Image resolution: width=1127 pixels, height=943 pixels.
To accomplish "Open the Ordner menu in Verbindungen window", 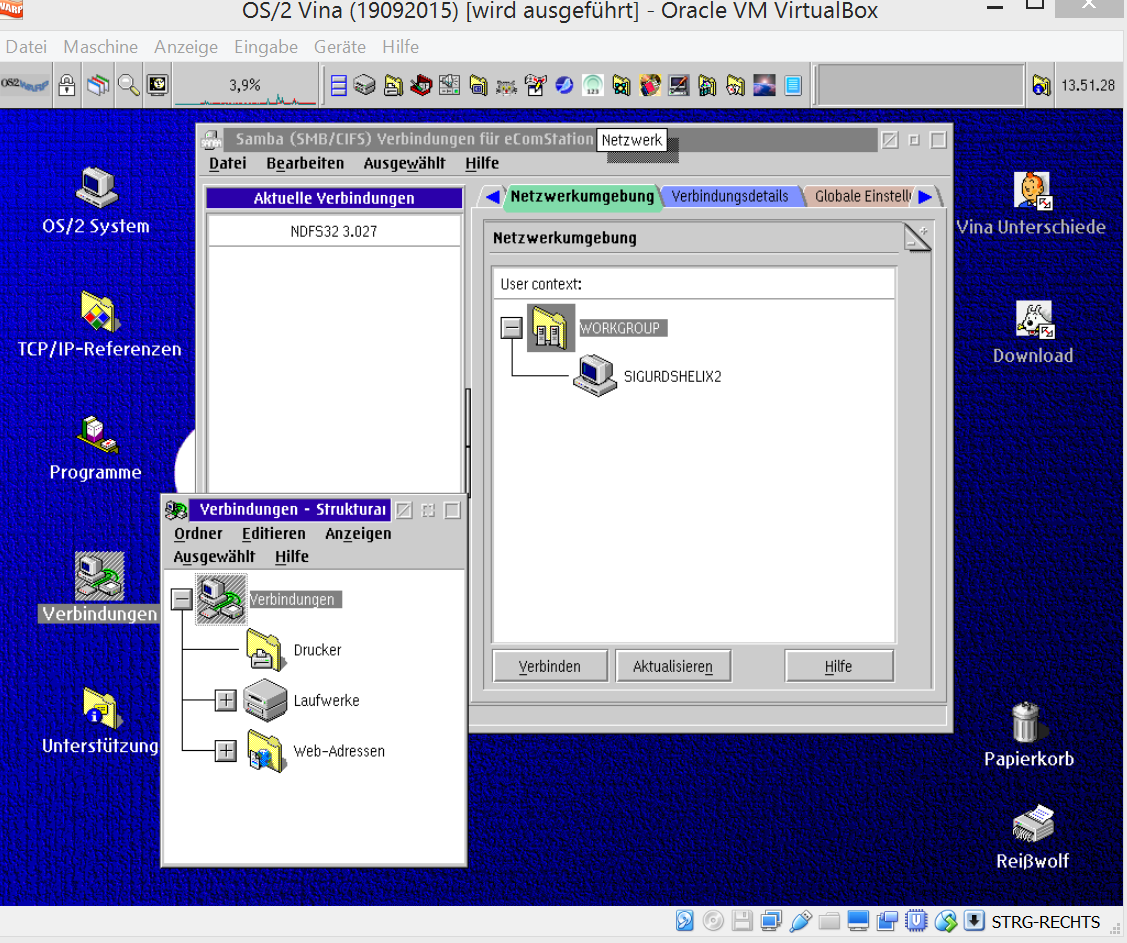I will click(198, 533).
